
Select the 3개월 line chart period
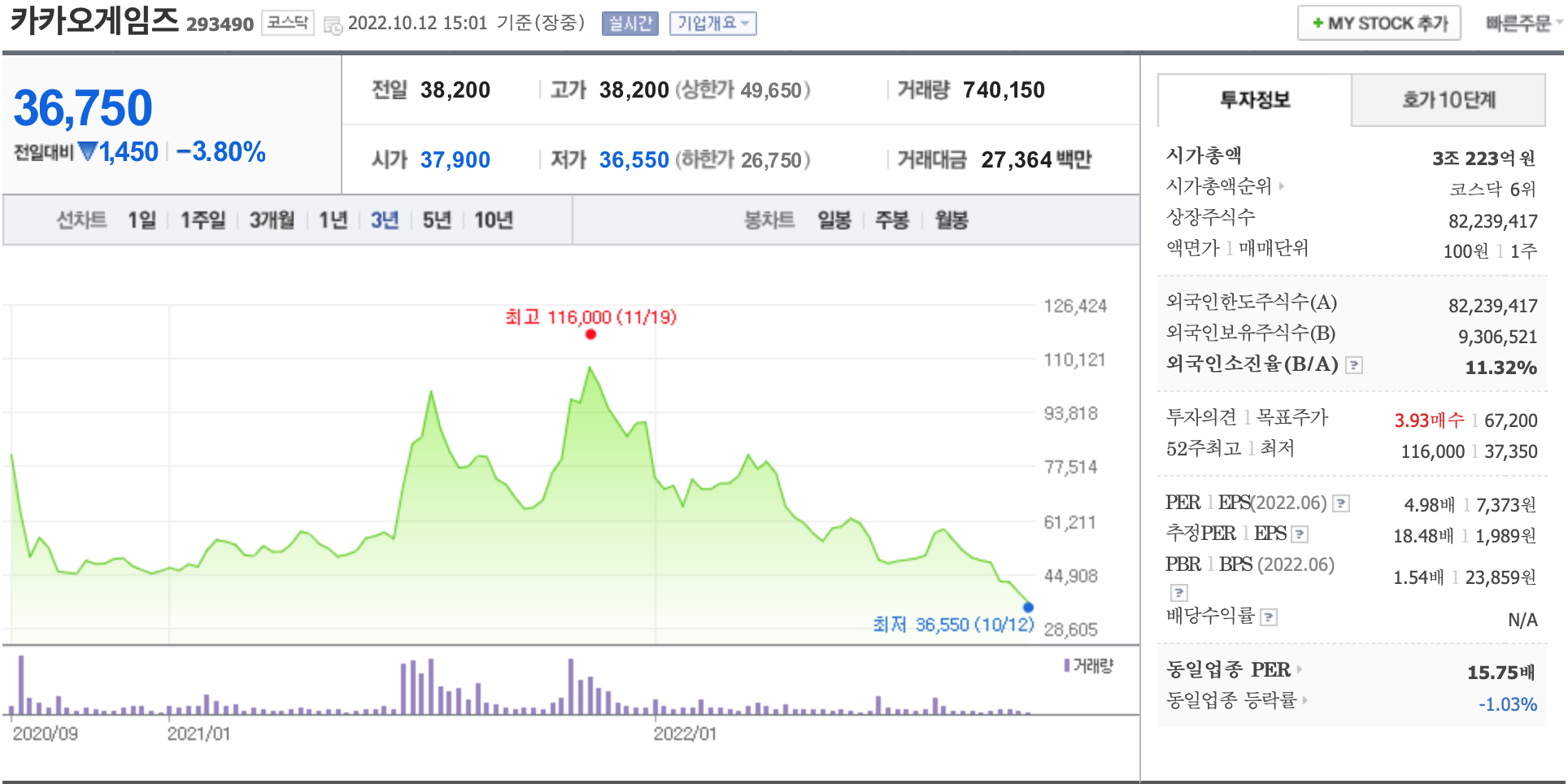point(272,220)
